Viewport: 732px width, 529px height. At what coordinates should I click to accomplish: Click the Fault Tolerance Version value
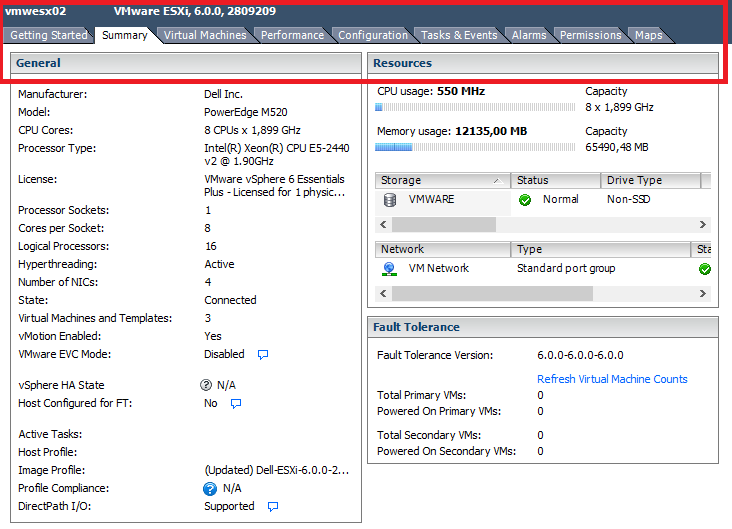pos(580,355)
